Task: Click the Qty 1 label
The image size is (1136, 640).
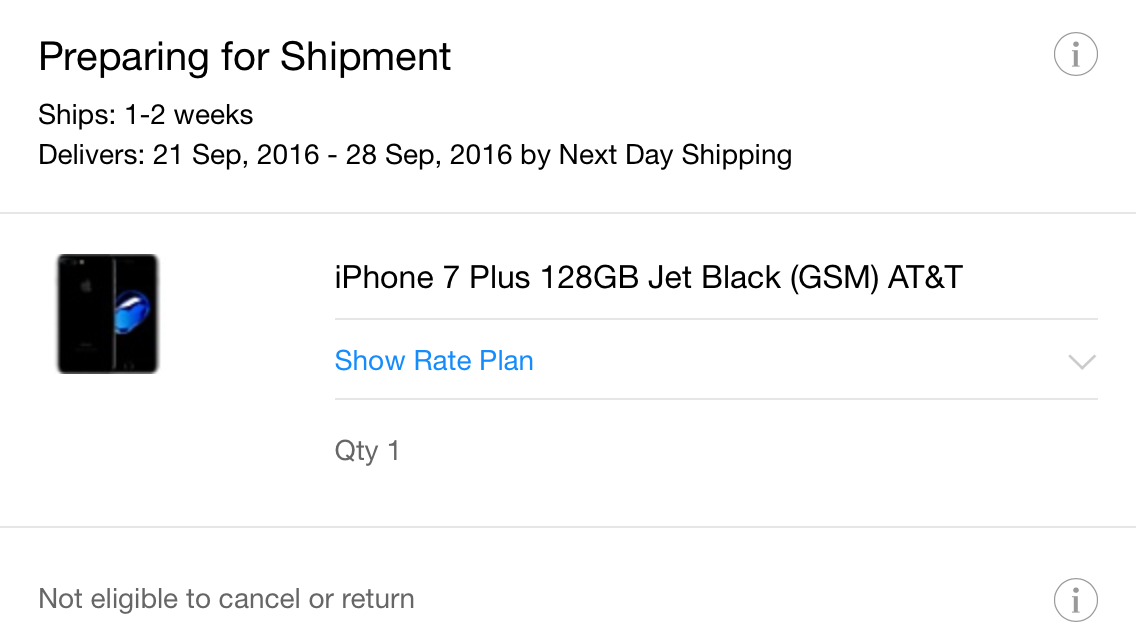Action: pos(367,451)
